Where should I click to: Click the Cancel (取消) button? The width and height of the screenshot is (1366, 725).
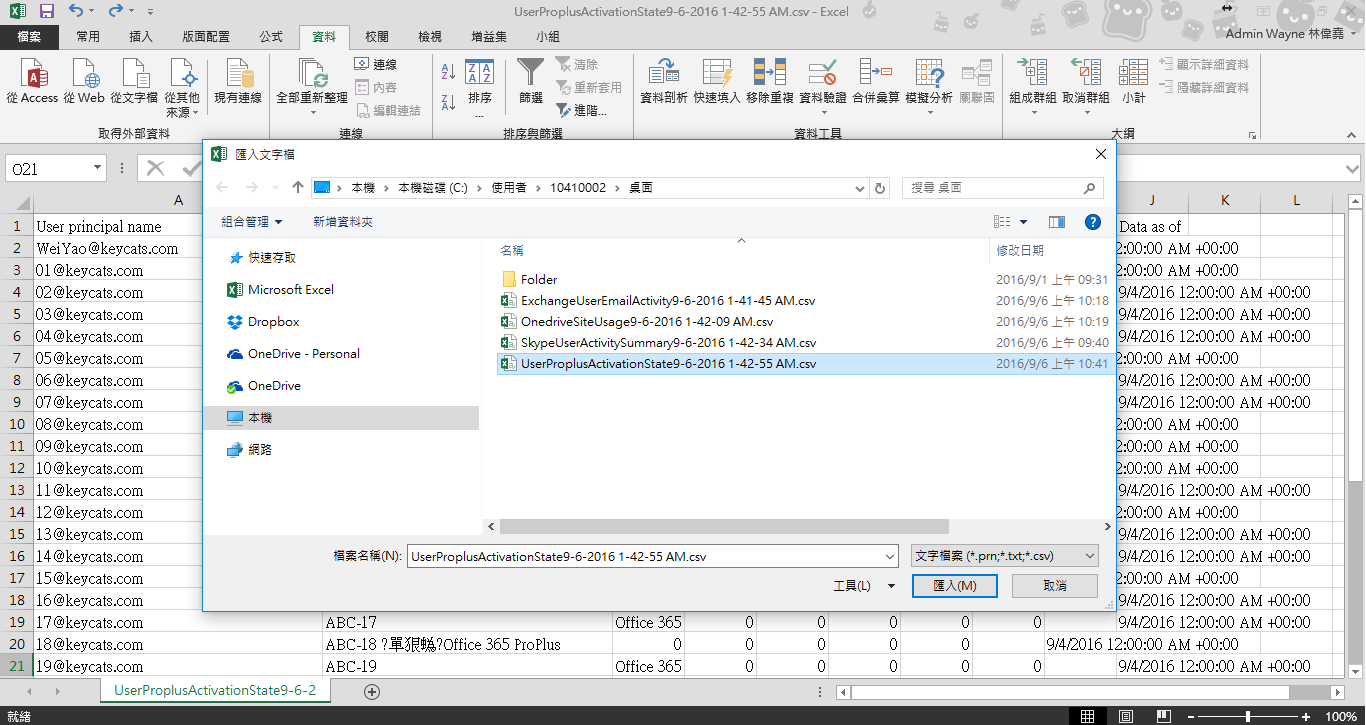pyautogui.click(x=1055, y=586)
